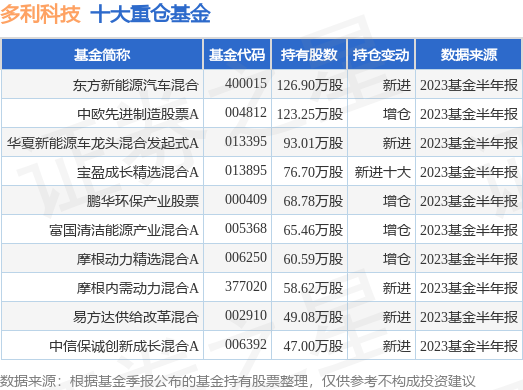
Task: Click 增仓 in the 中欧先进制造股票A row
Action: [397, 114]
